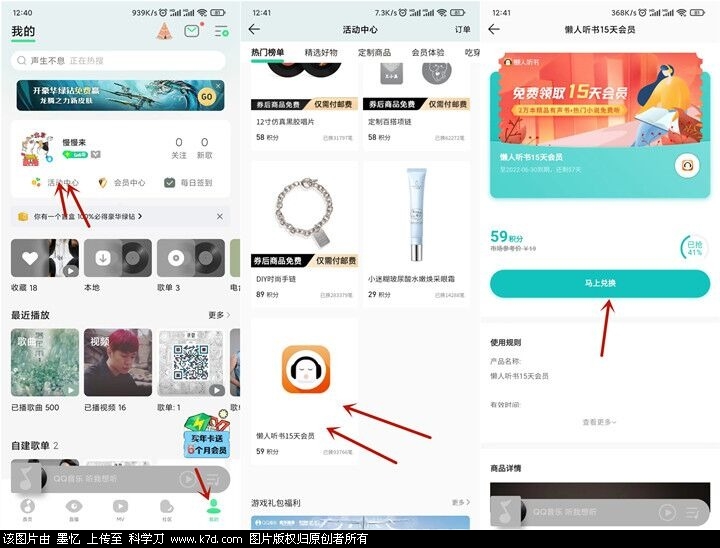Play from the right mini player
Image resolution: width=720 pixels, height=548 pixels.
[x=667, y=512]
